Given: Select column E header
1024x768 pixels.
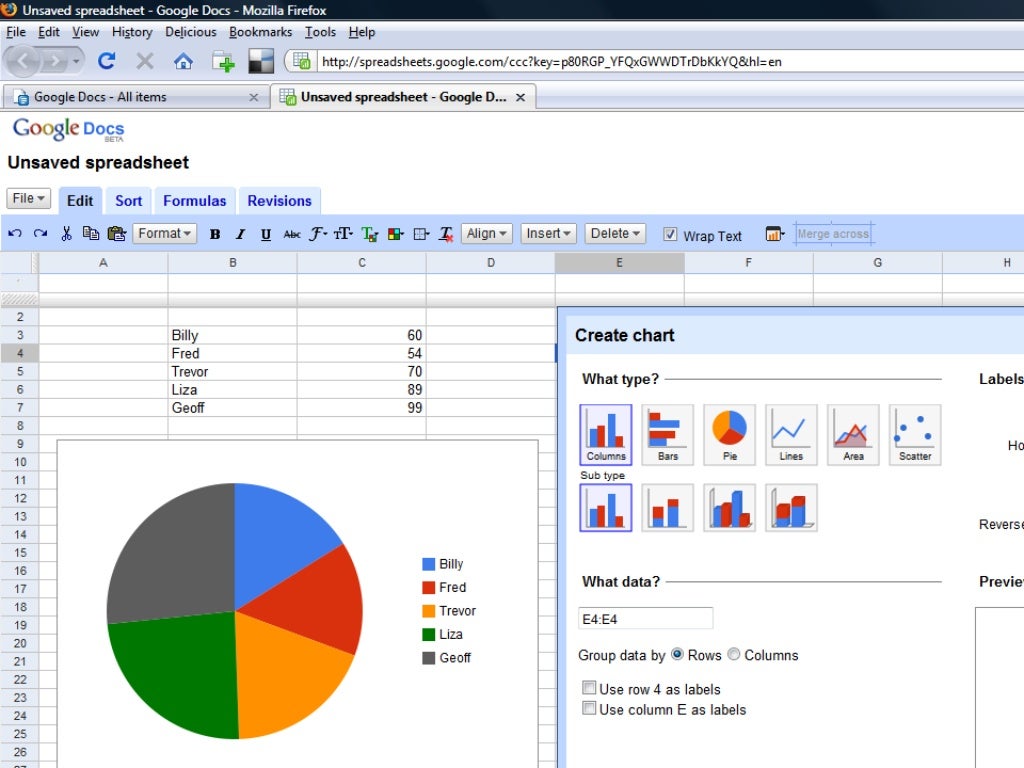Looking at the screenshot, I should tap(619, 263).
